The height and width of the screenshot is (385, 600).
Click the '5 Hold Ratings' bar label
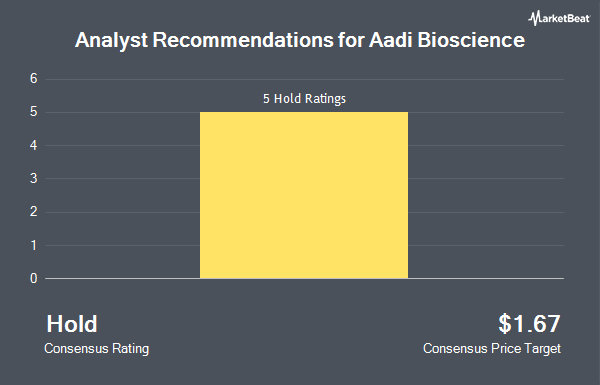pyautogui.click(x=304, y=99)
